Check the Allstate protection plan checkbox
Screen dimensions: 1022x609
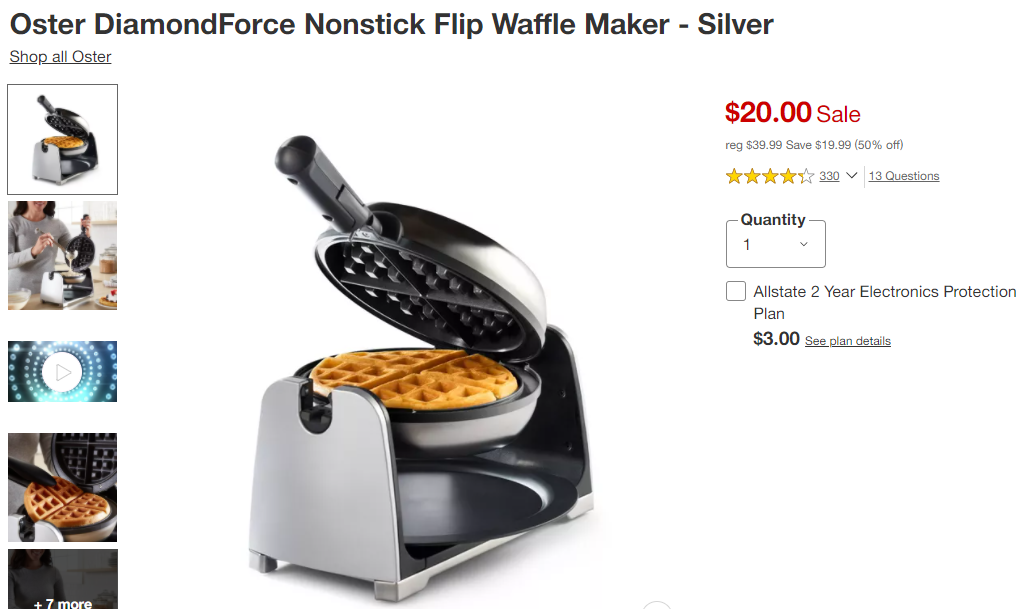click(736, 291)
